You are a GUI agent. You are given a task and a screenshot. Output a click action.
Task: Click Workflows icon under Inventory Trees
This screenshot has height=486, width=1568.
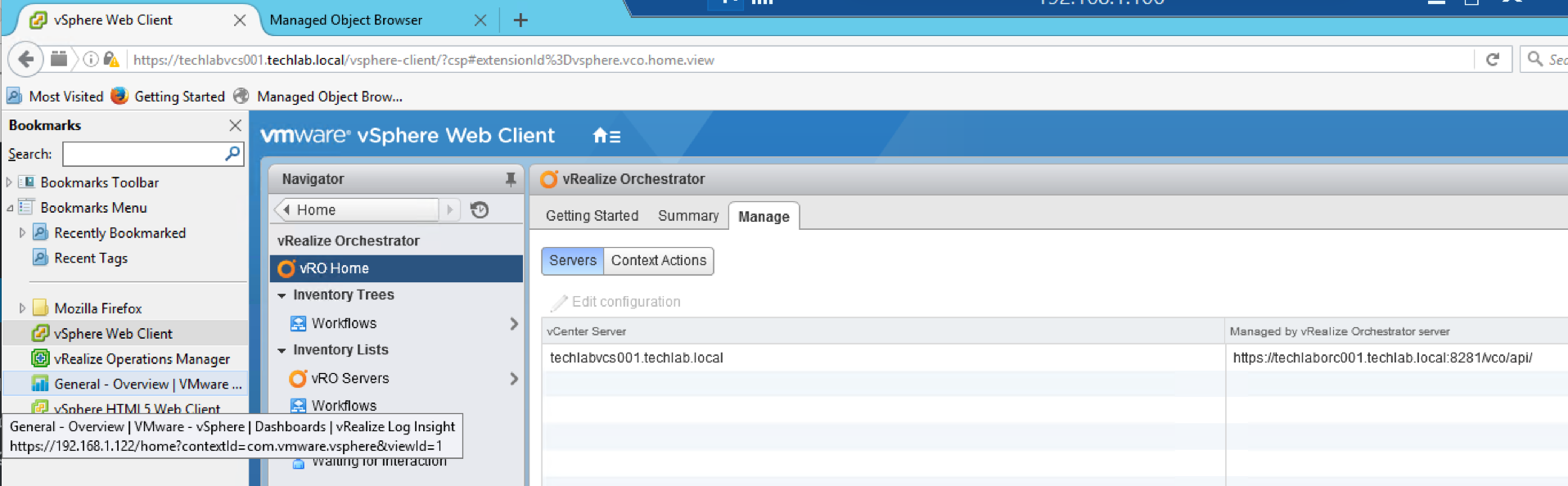298,323
